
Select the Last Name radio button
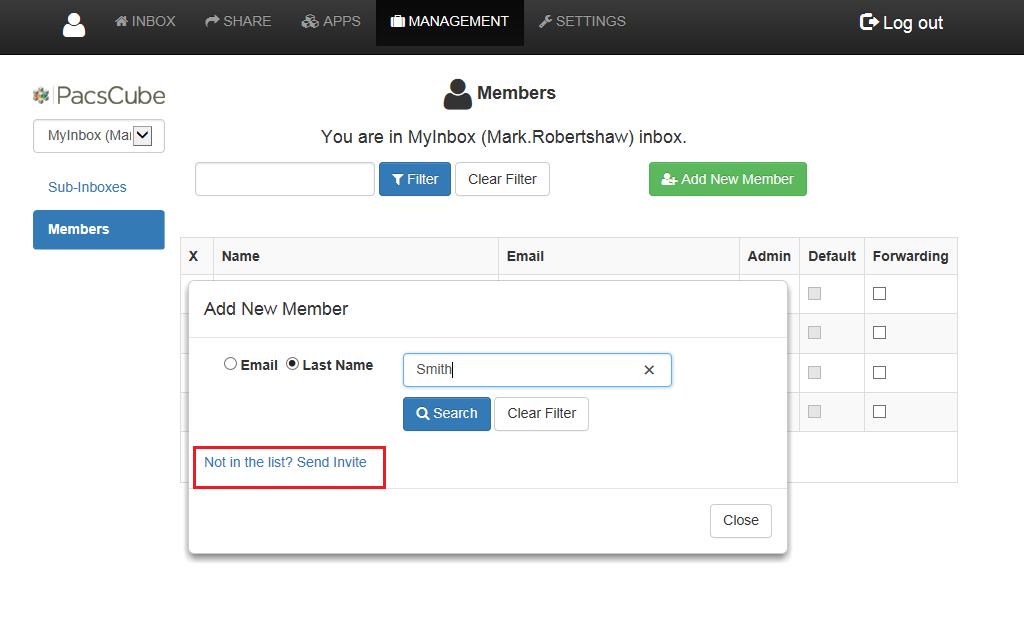(293, 364)
